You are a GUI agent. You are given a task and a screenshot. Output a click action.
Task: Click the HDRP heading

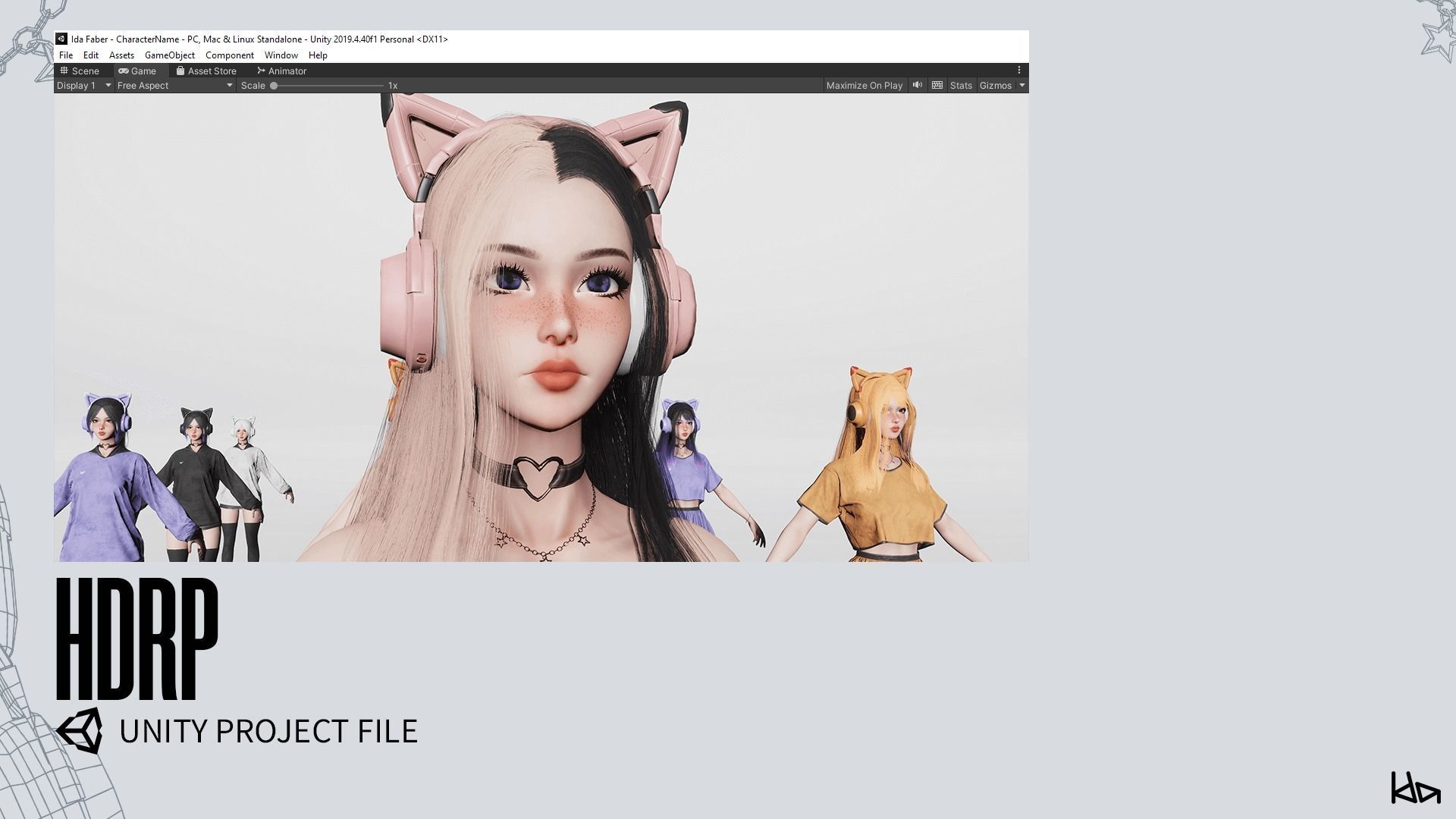pyautogui.click(x=137, y=639)
